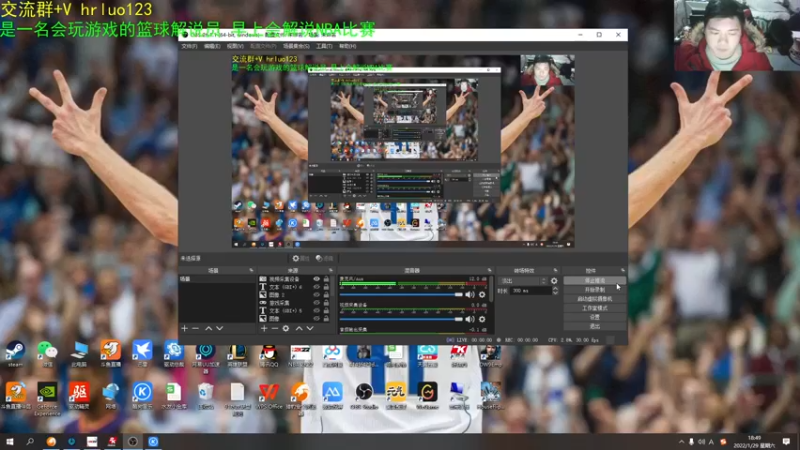Viewport: 800px width, 450px height.
Task: Open GeForce Experience desktop shortcut
Action: coord(47,398)
